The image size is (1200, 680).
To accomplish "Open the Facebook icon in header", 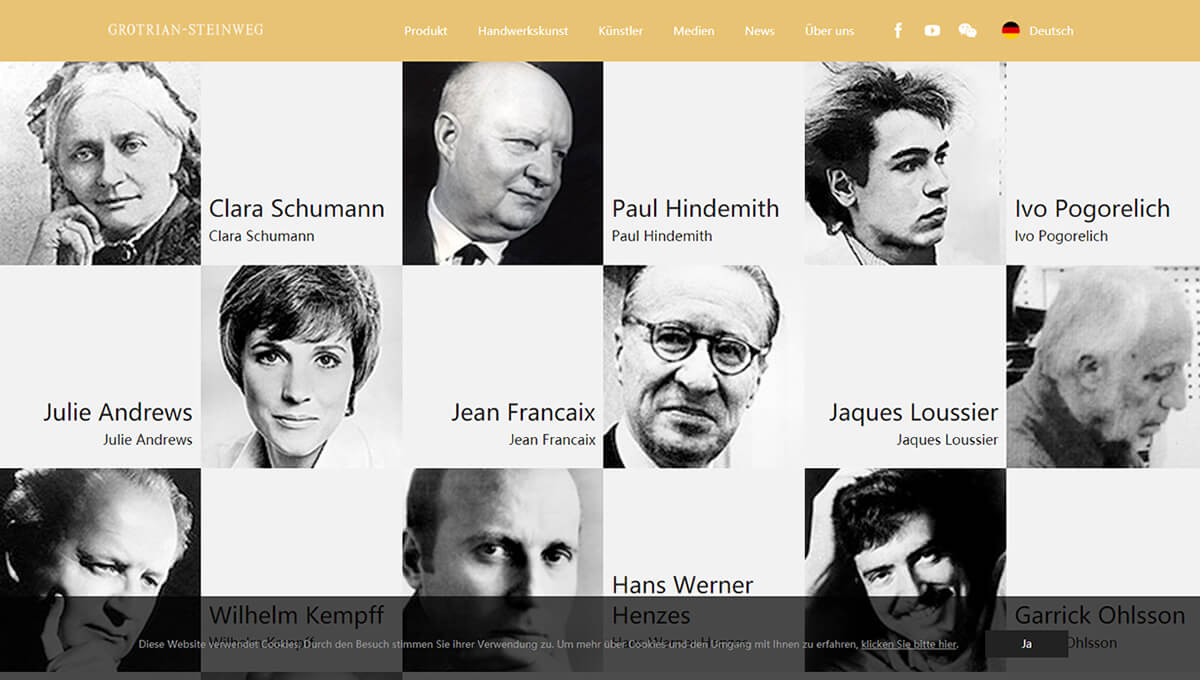I will [x=898, y=31].
